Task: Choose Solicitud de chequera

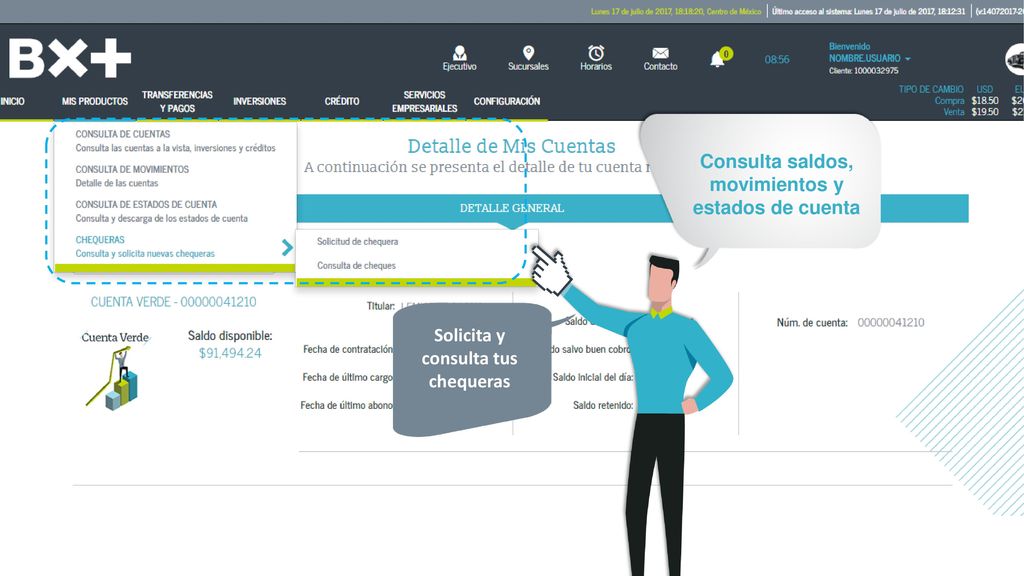Action: pyautogui.click(x=357, y=242)
